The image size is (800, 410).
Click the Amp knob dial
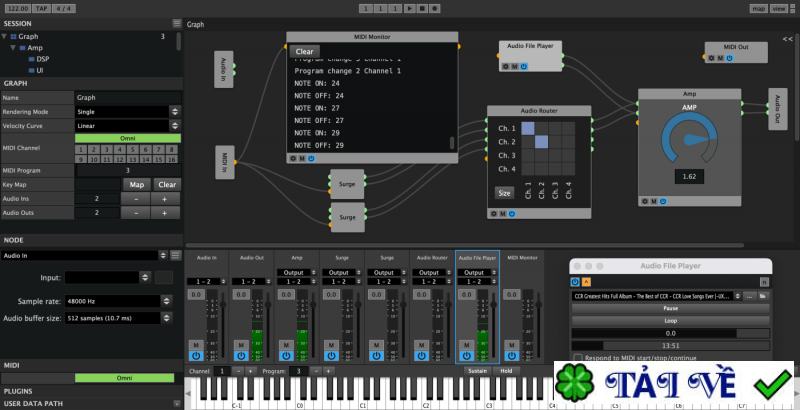(689, 139)
